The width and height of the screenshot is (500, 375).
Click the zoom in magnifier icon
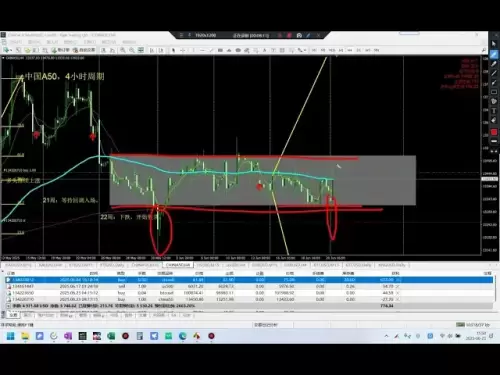click(123, 50)
